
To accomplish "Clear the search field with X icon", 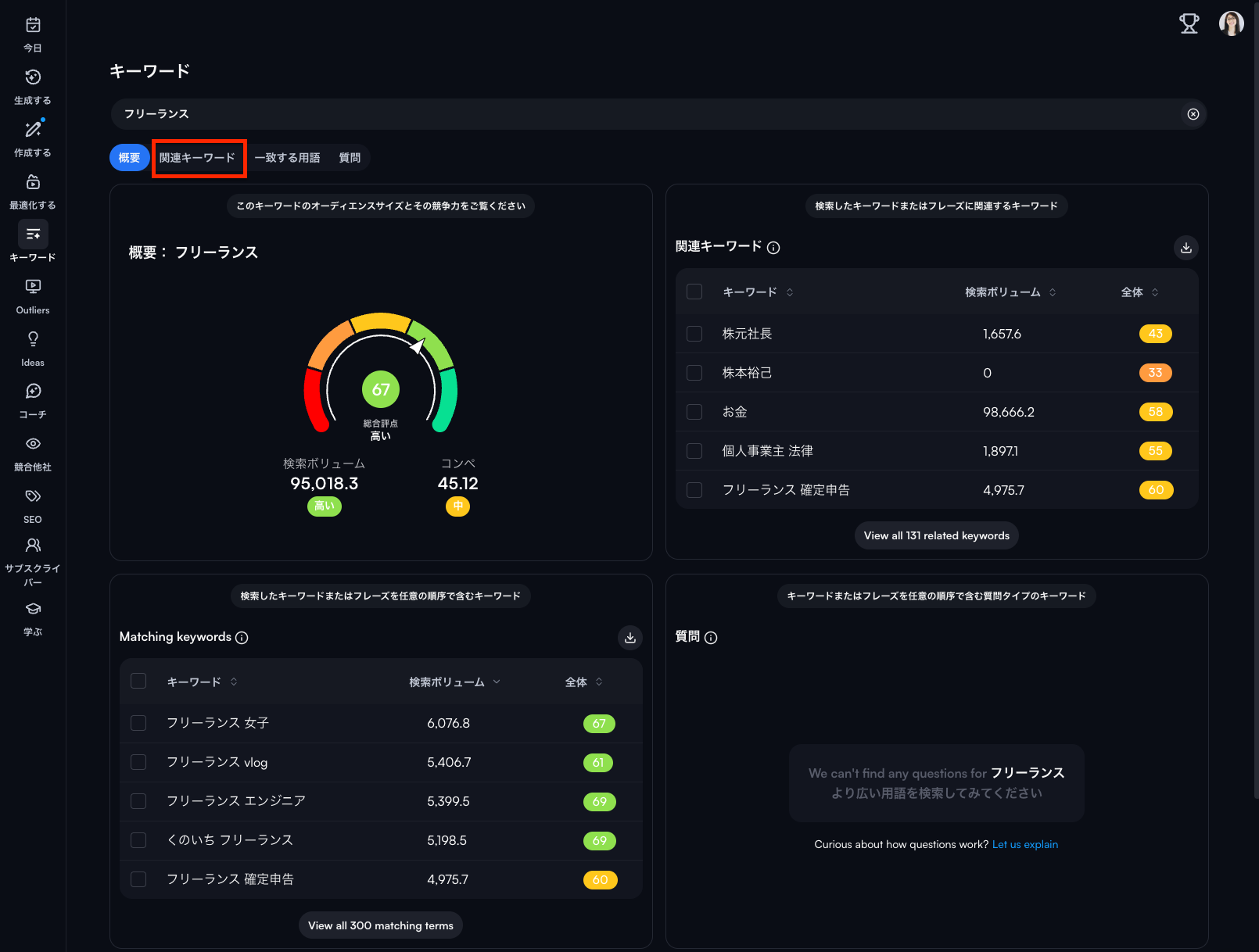I will click(x=1193, y=114).
